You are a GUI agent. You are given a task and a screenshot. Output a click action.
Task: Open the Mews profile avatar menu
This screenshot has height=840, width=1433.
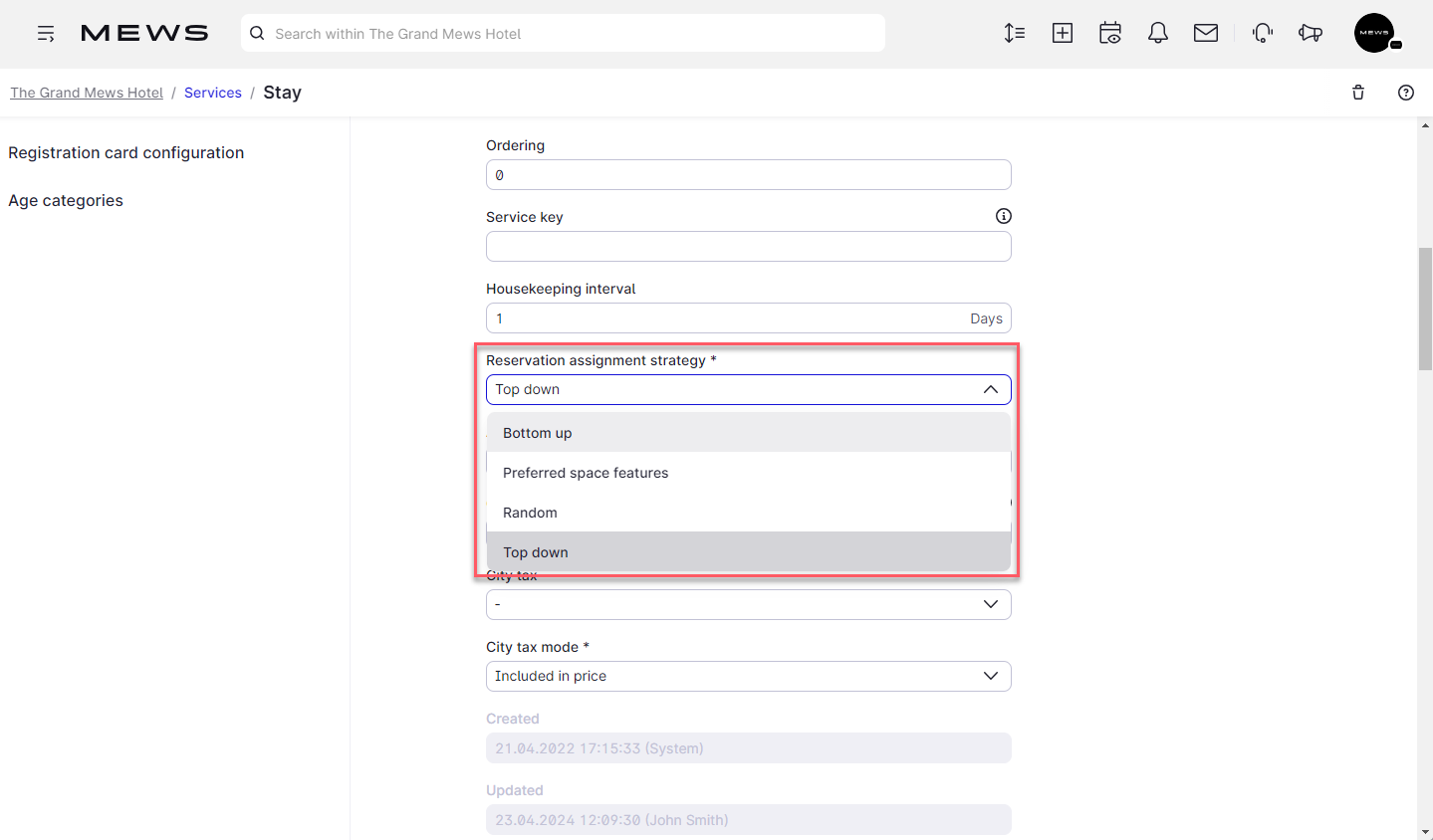[1374, 33]
